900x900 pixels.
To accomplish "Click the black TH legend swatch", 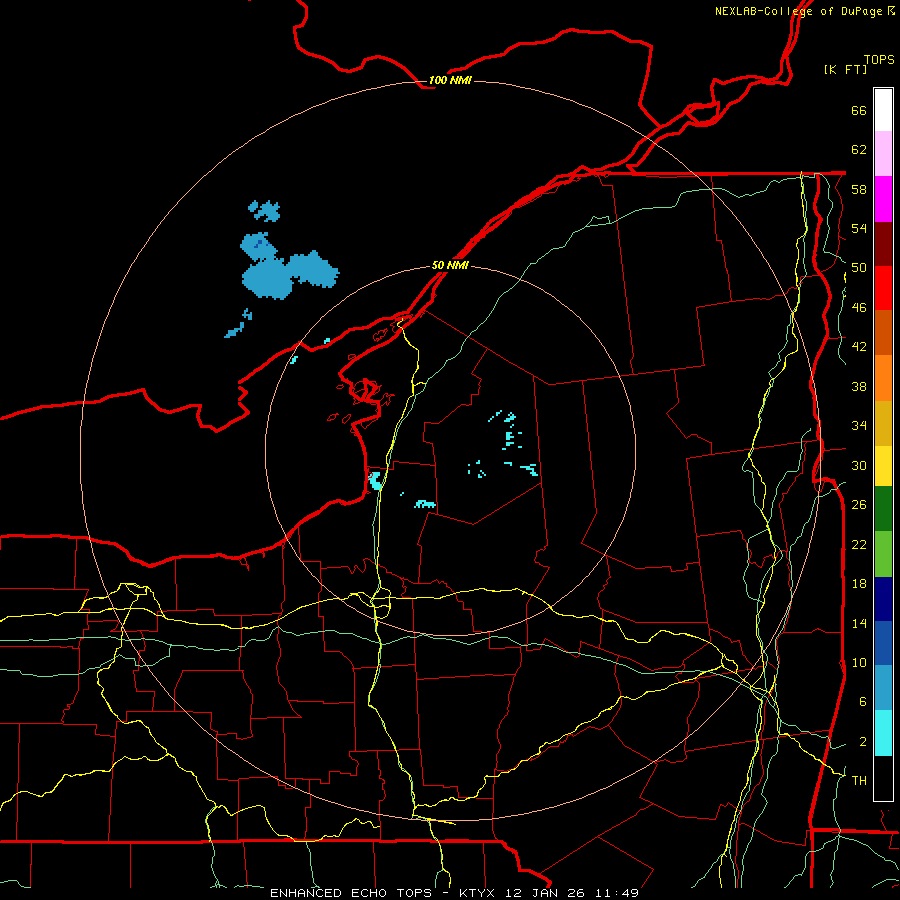I will pyautogui.click(x=883, y=778).
